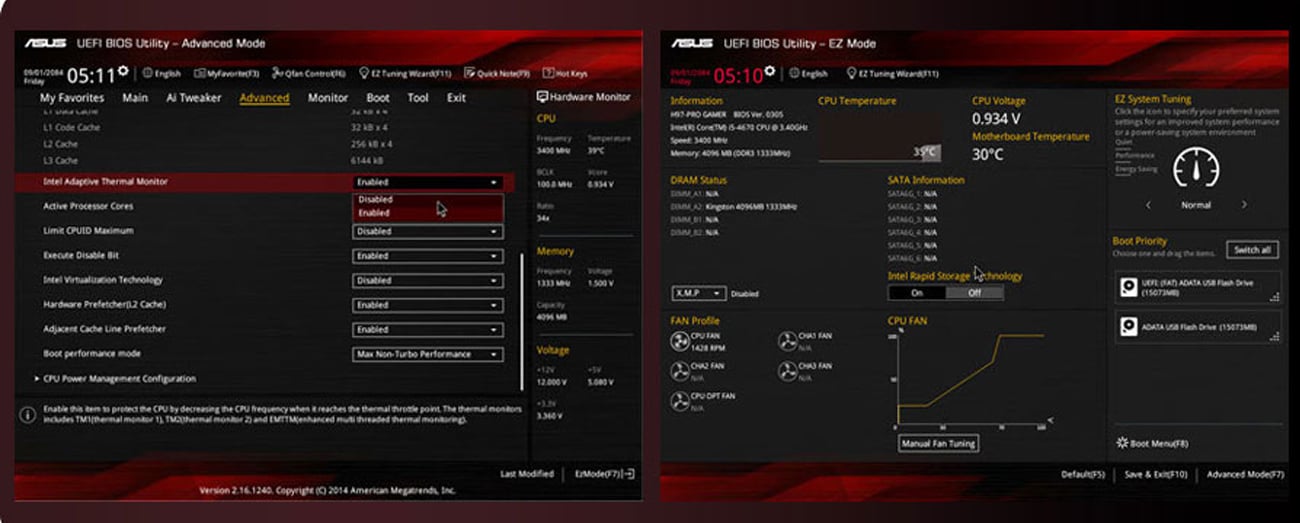
Task: Click the EZ System Tuning gauge icon
Action: point(1196,169)
